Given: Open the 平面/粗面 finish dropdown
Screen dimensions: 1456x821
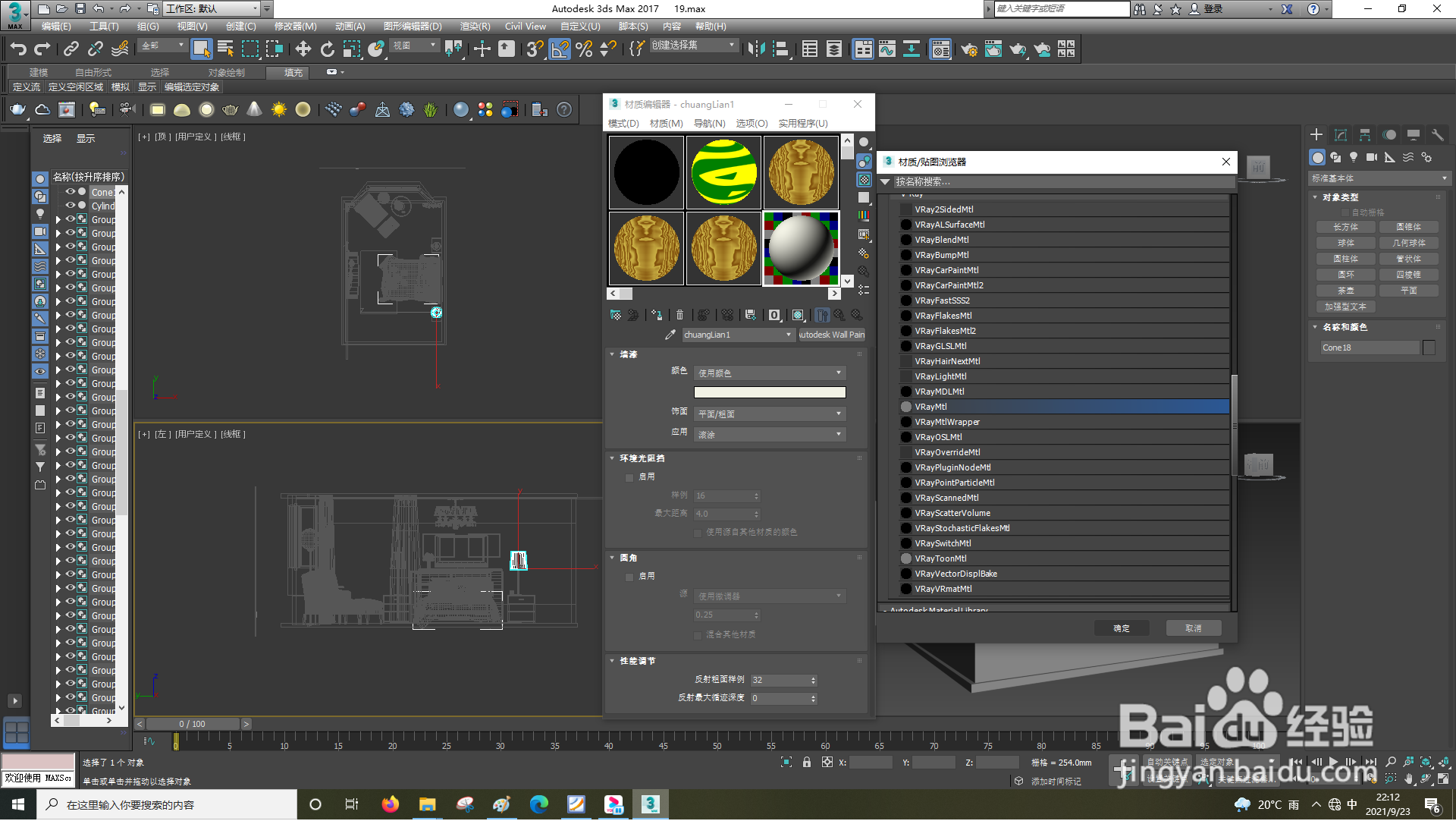Looking at the screenshot, I should coord(770,414).
